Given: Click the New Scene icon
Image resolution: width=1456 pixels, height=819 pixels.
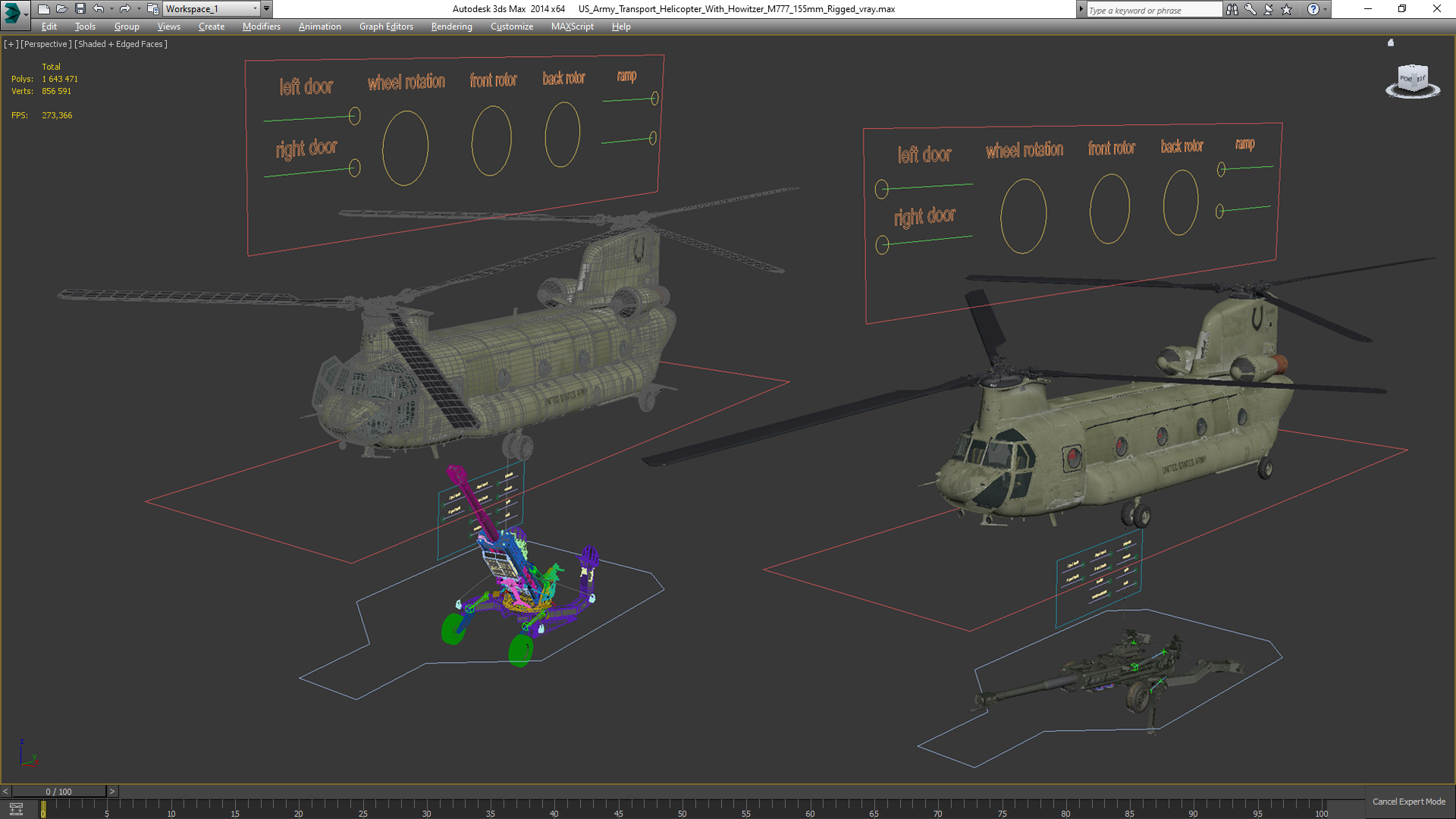Looking at the screenshot, I should click(x=43, y=9).
